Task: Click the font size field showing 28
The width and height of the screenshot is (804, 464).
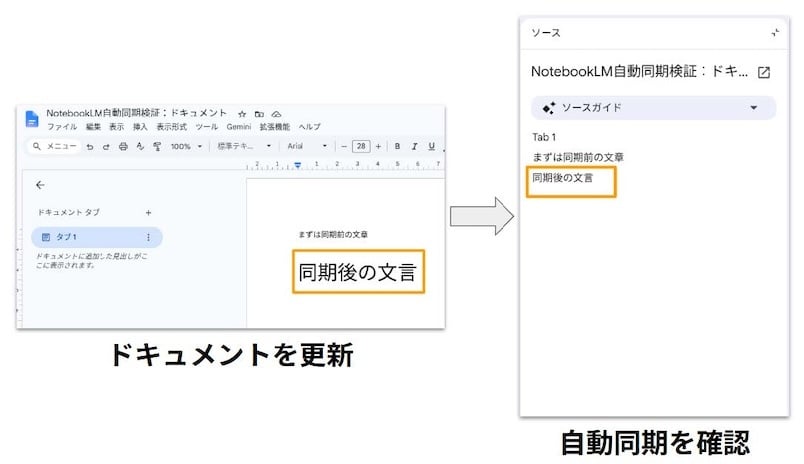Action: point(361,146)
